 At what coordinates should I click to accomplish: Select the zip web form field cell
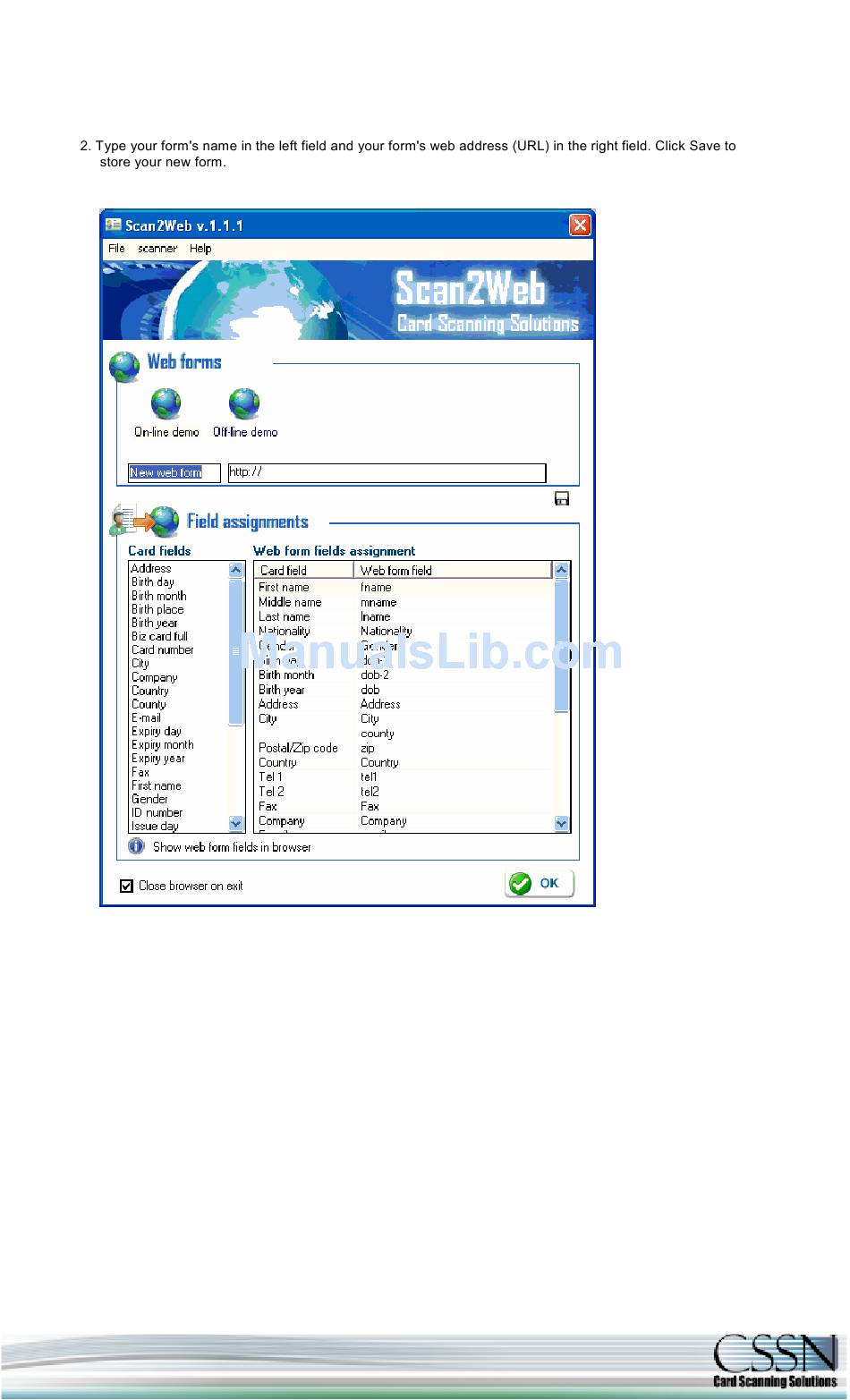coord(368,748)
